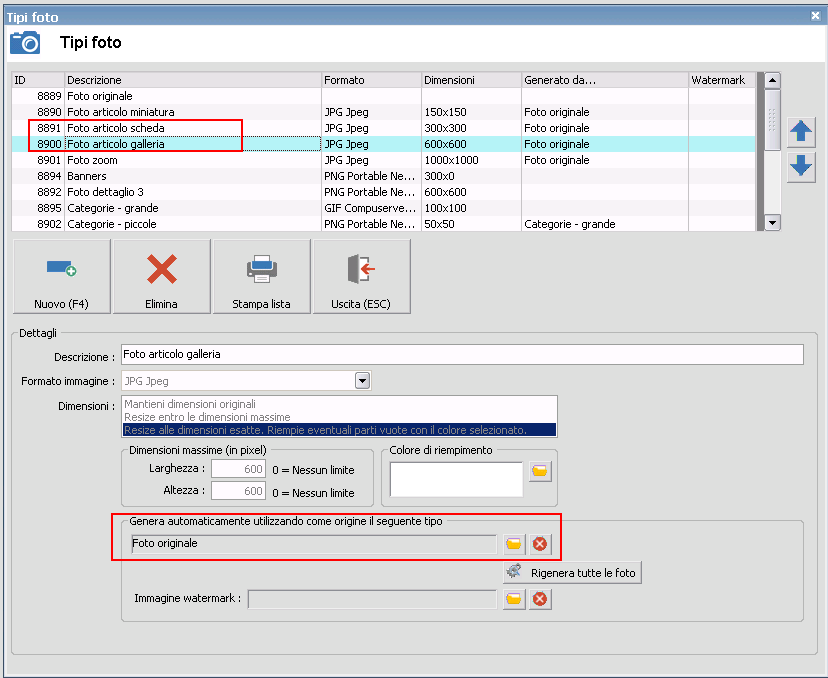Click the Watermark column header
Screen dimensions: 828x678
click(722, 80)
